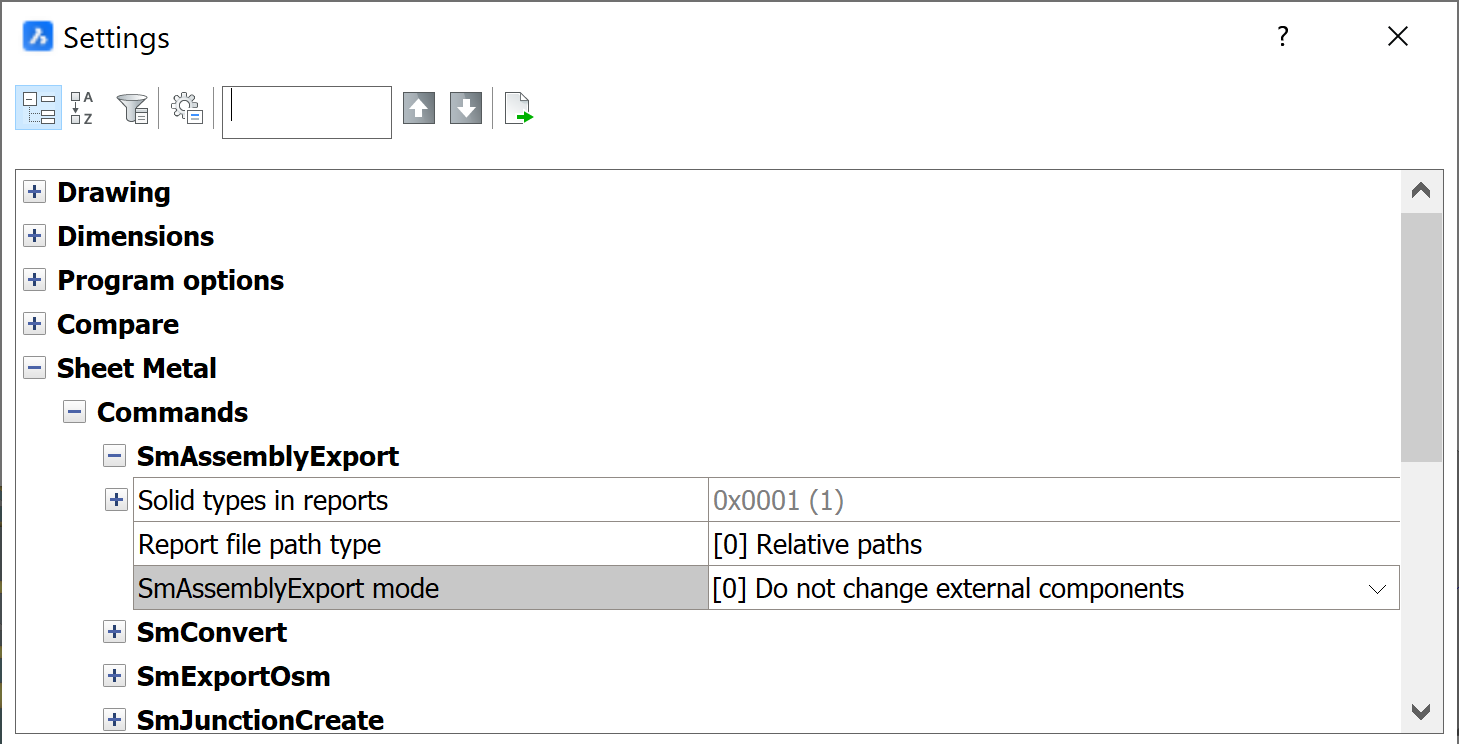Viewport: 1459px width, 744px height.
Task: Click the export settings icon
Action: coord(519,108)
